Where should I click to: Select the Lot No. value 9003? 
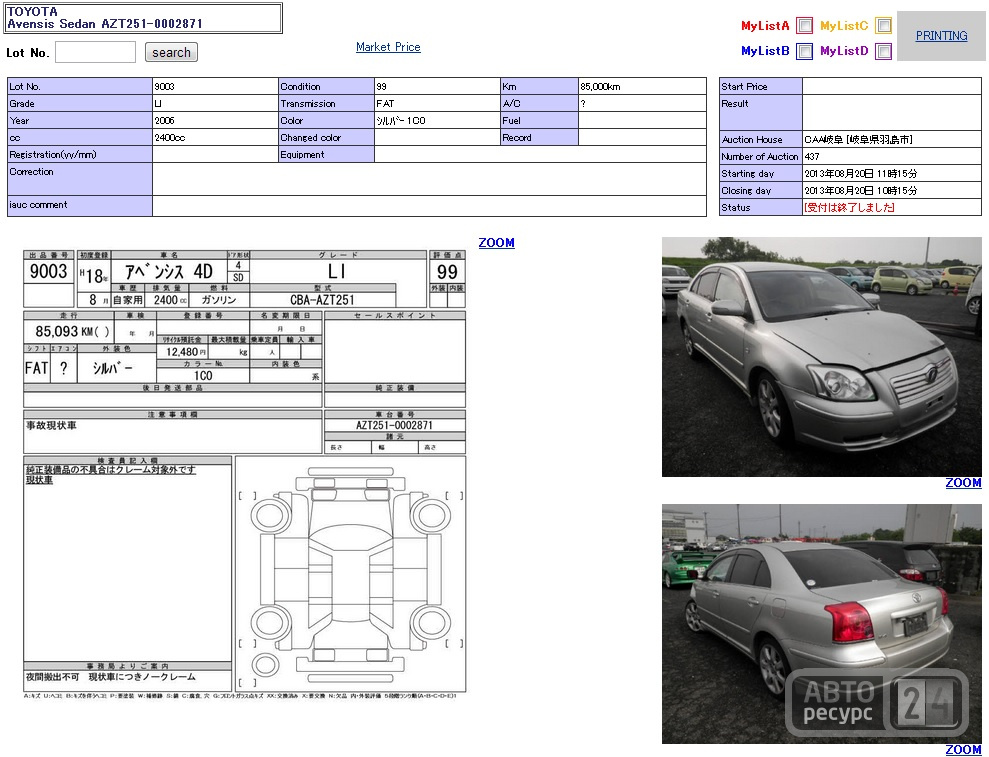point(164,86)
